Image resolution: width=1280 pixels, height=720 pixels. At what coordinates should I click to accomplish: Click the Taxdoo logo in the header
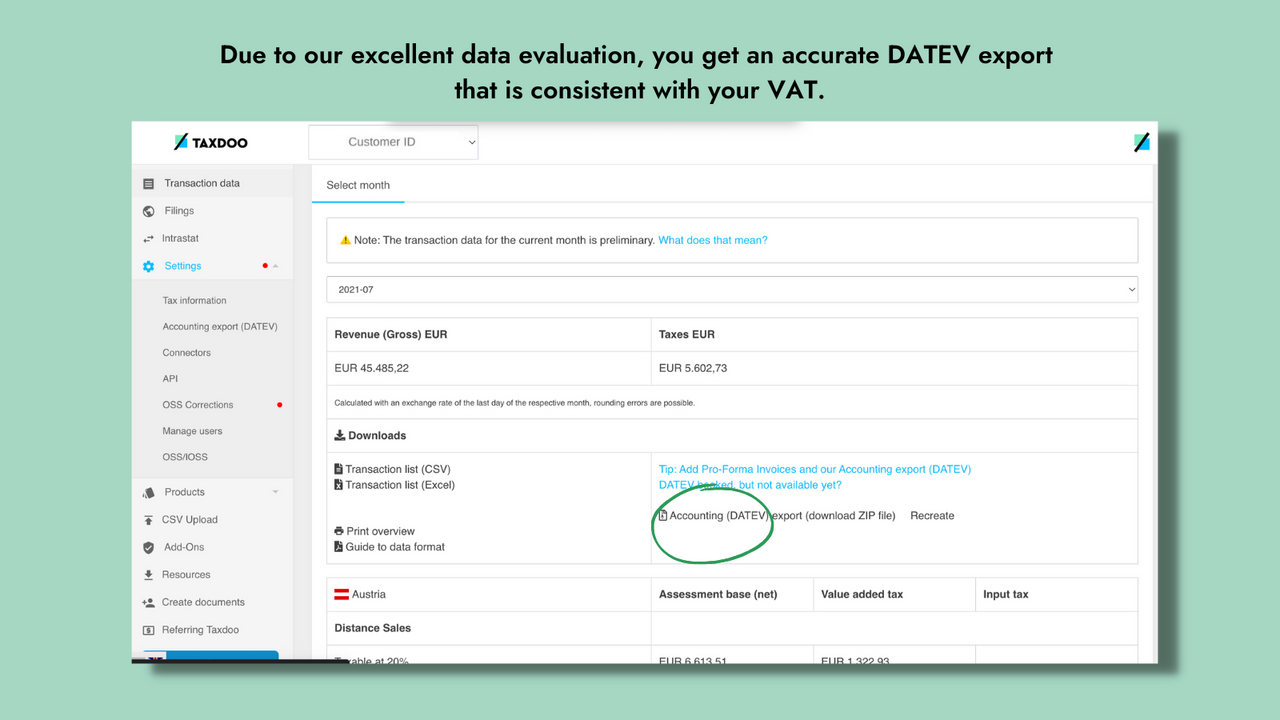(210, 142)
